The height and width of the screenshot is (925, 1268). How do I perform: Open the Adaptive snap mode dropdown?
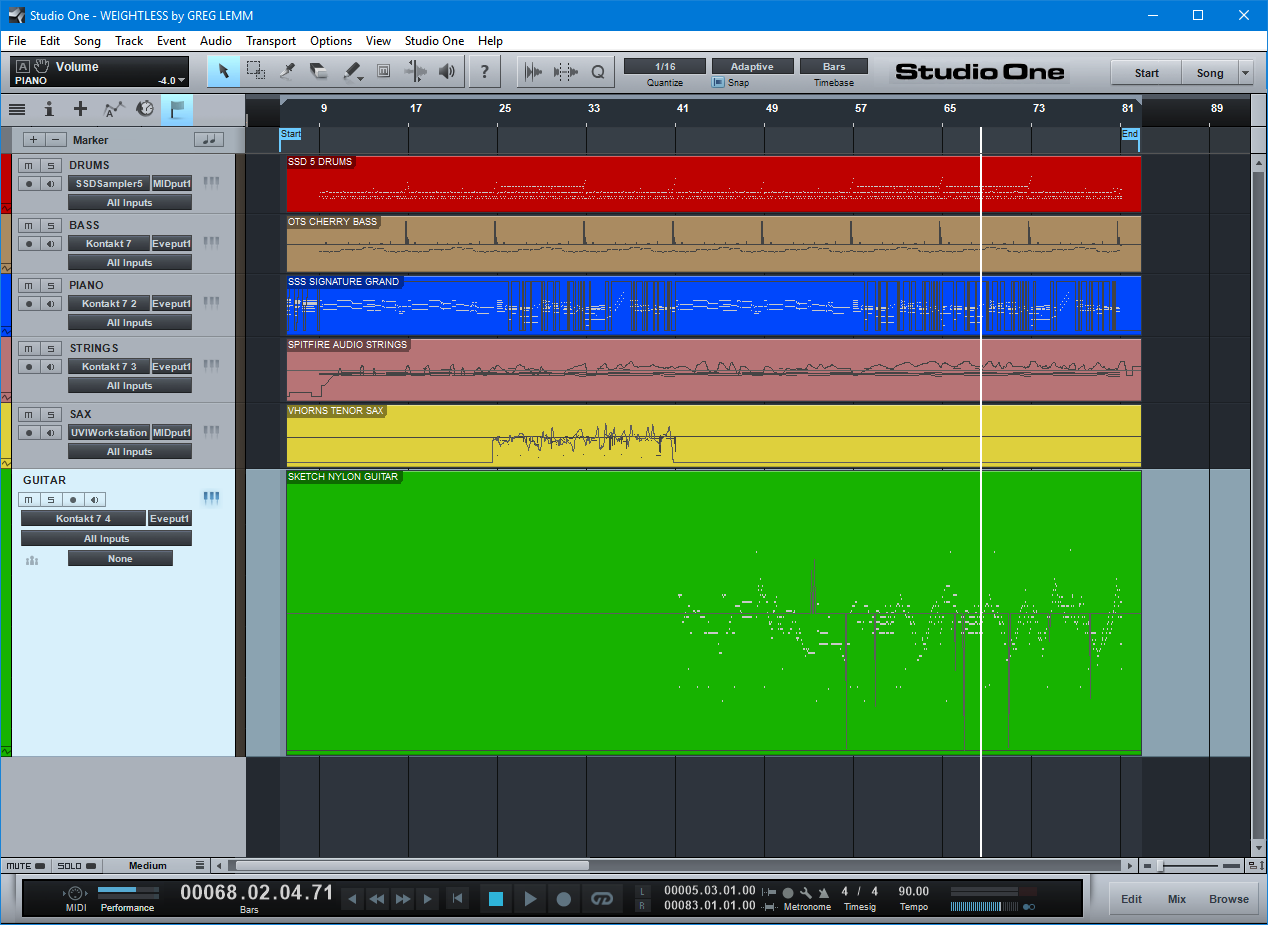(x=752, y=66)
